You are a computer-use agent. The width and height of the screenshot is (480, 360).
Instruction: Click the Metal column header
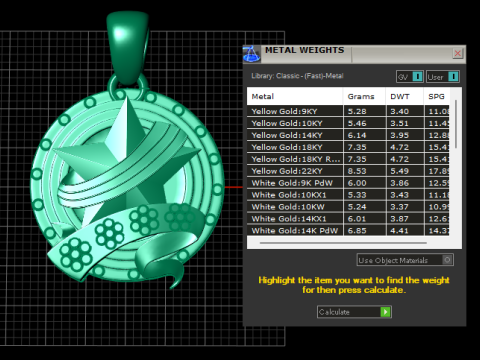[x=295, y=96]
